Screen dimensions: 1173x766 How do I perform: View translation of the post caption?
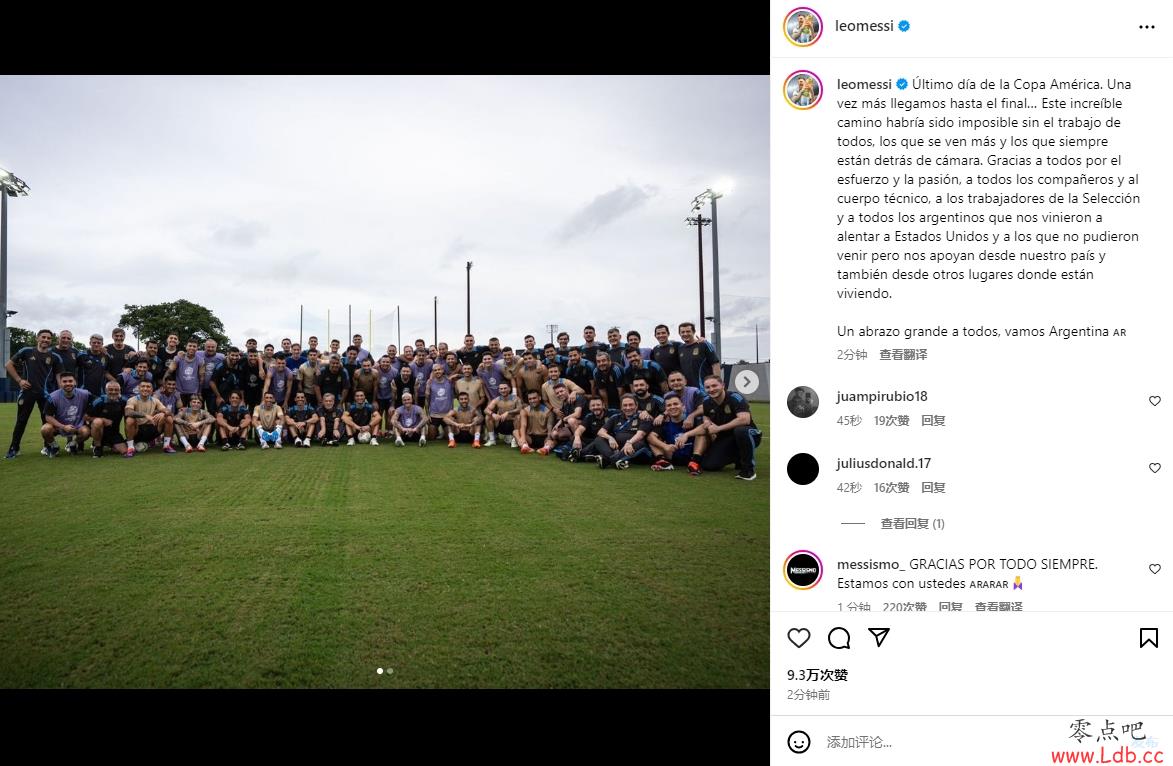coord(903,355)
